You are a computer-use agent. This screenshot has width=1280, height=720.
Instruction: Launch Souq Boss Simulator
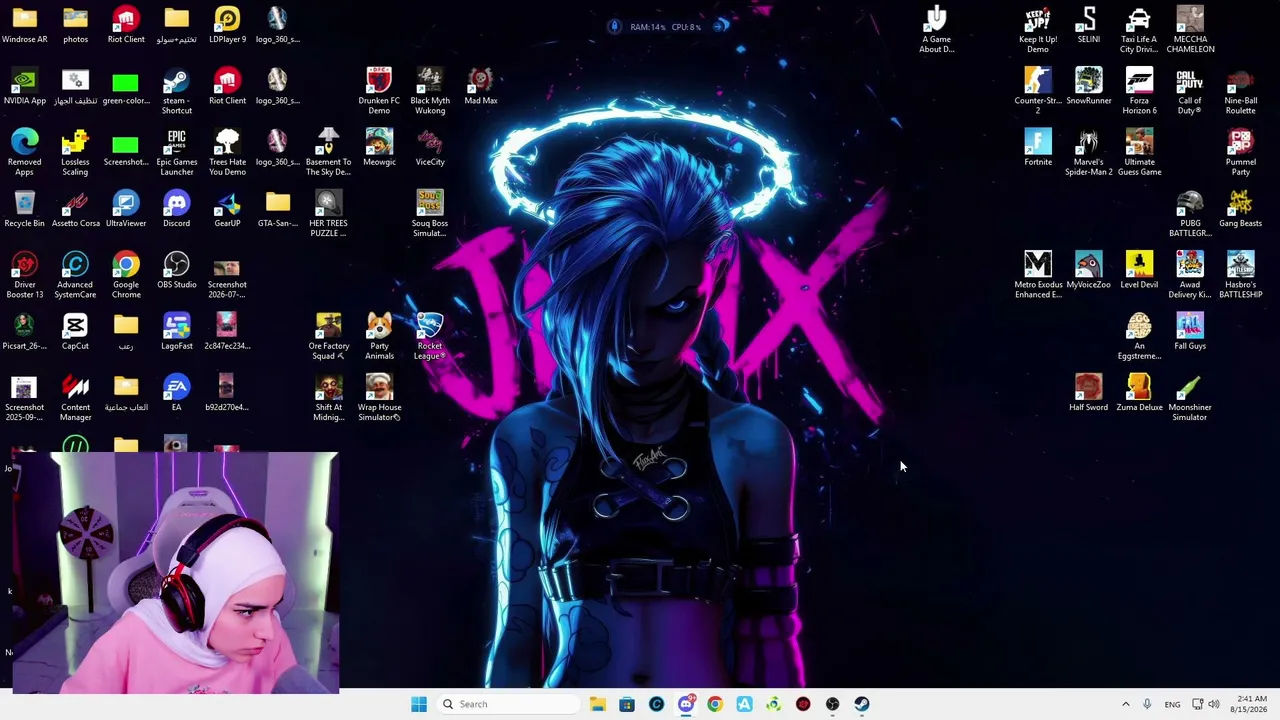(430, 214)
